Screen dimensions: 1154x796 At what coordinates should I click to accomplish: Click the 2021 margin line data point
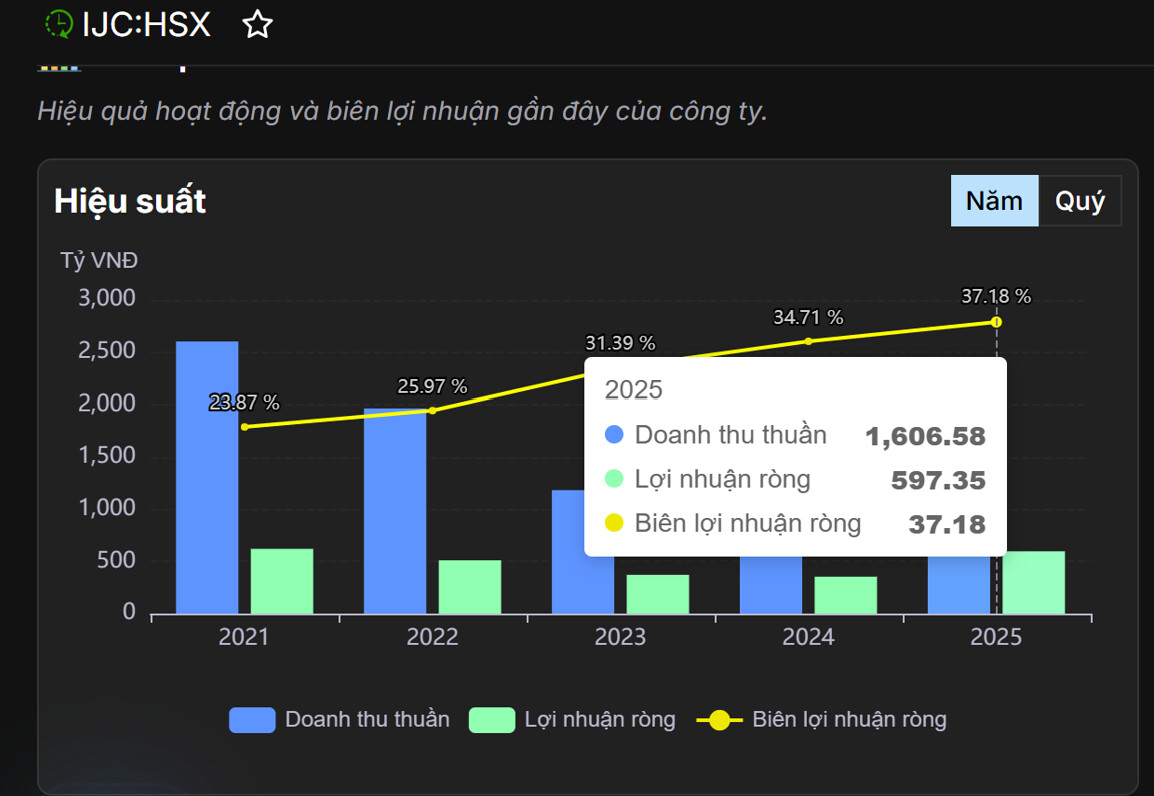click(x=244, y=427)
